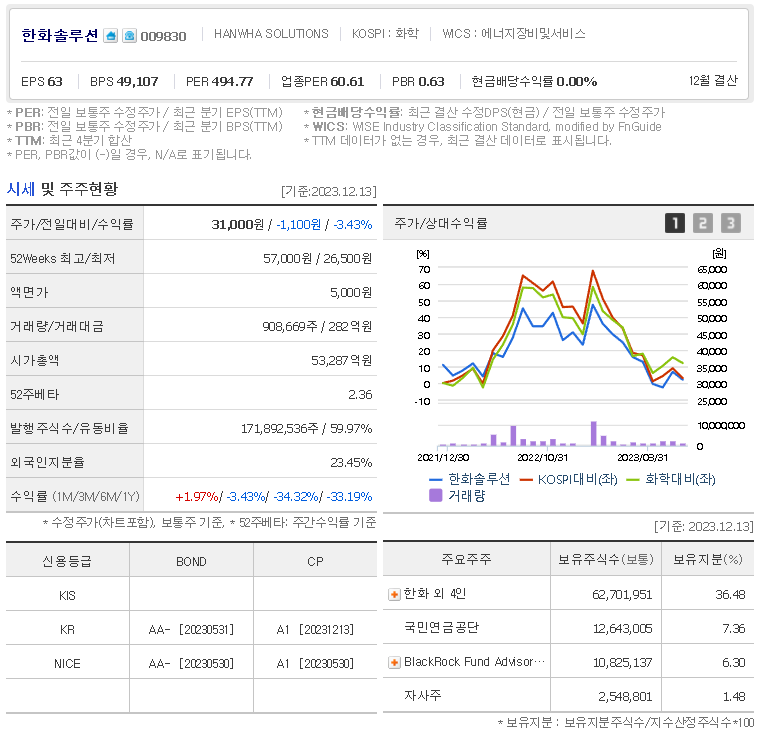Image resolution: width=761 pixels, height=733 pixels.
Task: Select the BOND column header
Action: point(191,561)
